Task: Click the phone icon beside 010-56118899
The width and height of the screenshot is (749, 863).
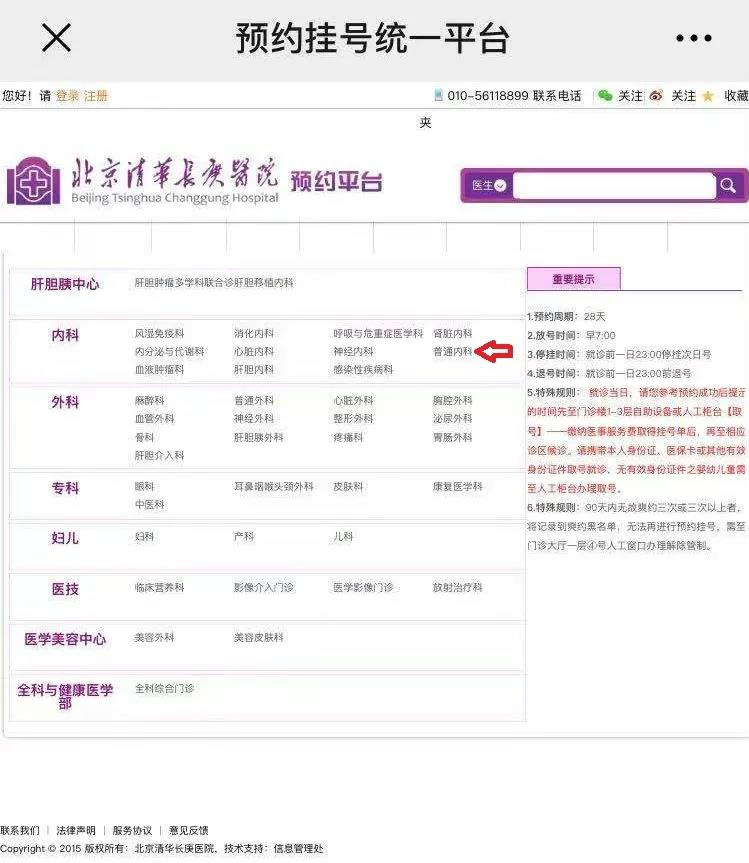Action: pyautogui.click(x=438, y=96)
